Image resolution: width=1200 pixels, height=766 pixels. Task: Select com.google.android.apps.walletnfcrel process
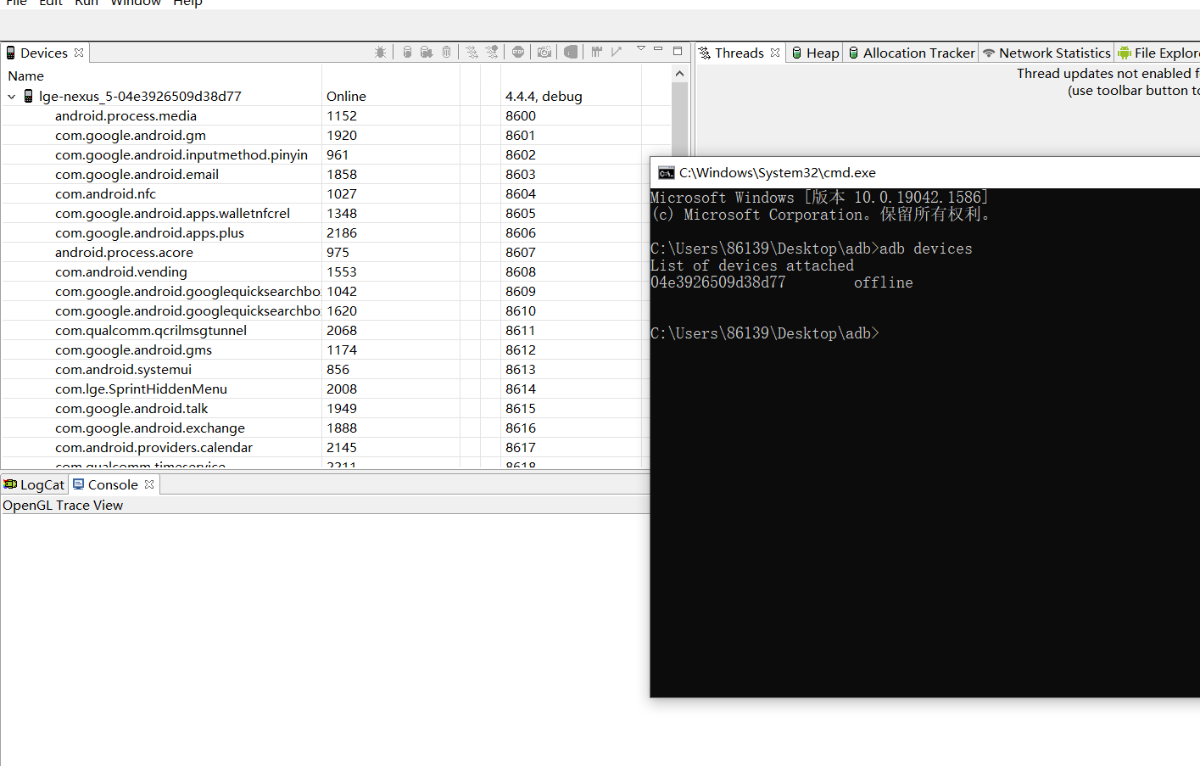[x=172, y=214]
